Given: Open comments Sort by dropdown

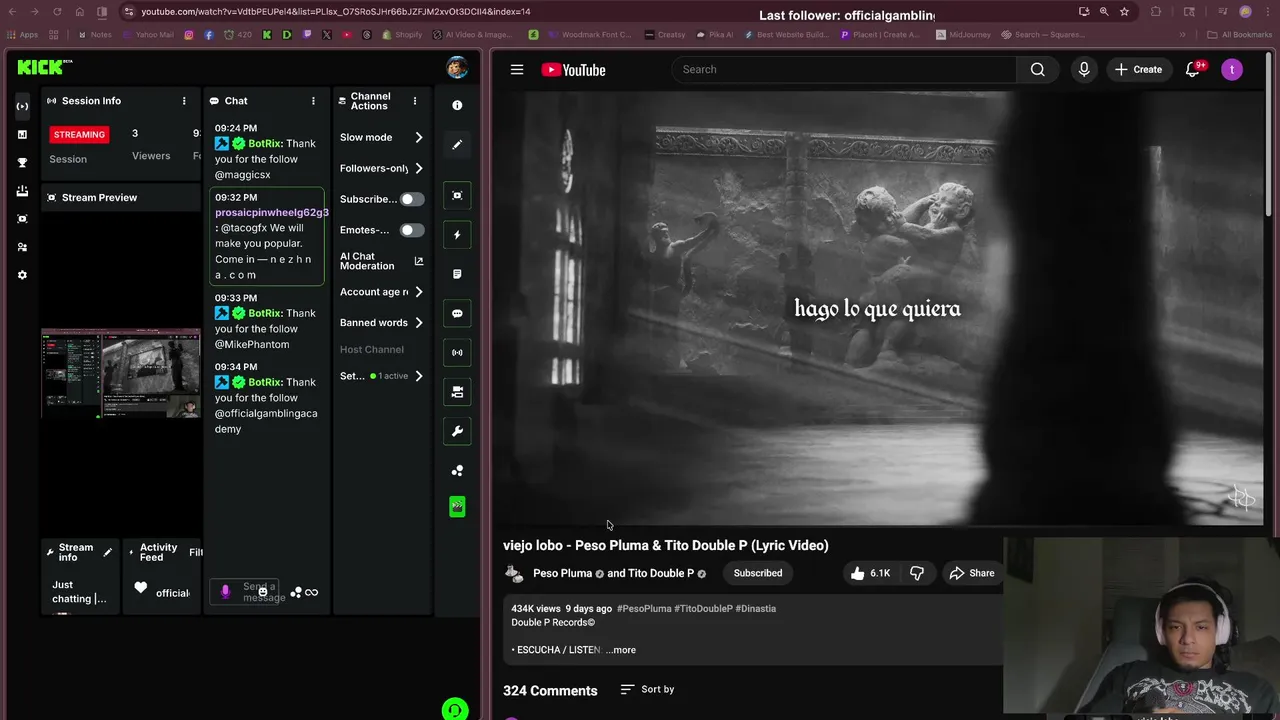Looking at the screenshot, I should pos(647,689).
